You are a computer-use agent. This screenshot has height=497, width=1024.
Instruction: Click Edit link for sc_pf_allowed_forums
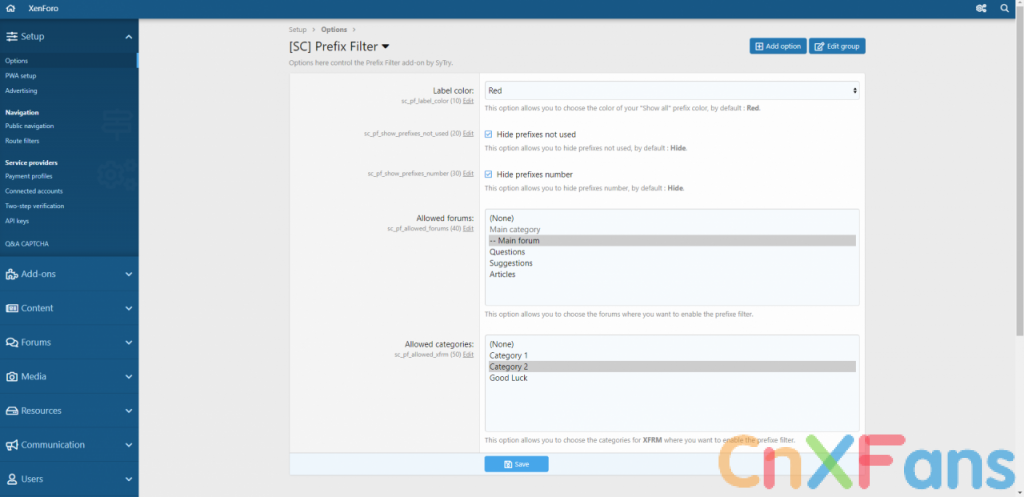468,229
